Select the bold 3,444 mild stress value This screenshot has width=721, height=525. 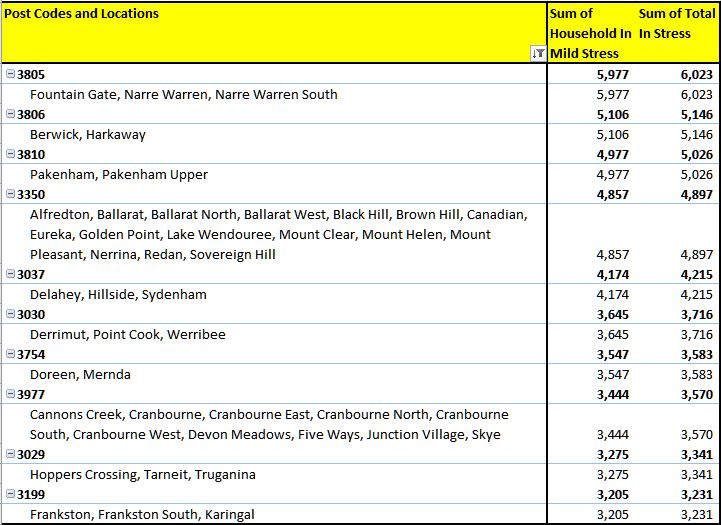point(612,394)
